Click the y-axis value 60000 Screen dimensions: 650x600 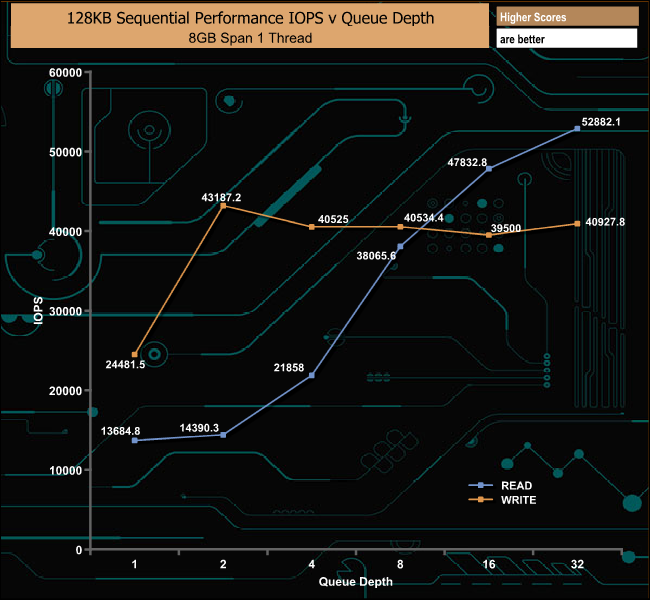65,73
